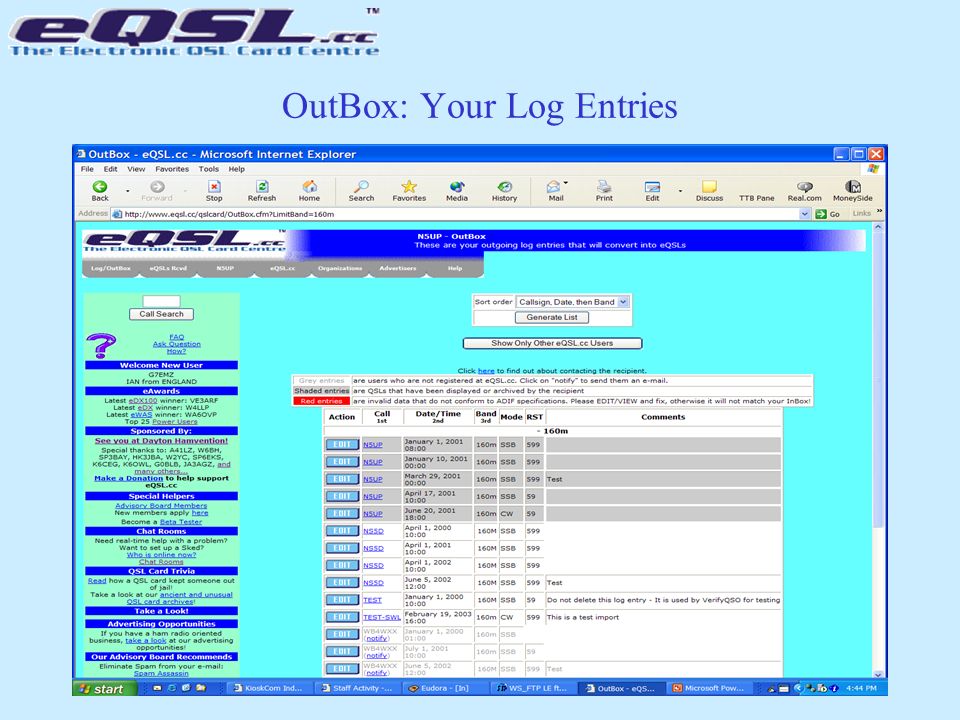Expand the Links toolbar chevron

(x=880, y=211)
